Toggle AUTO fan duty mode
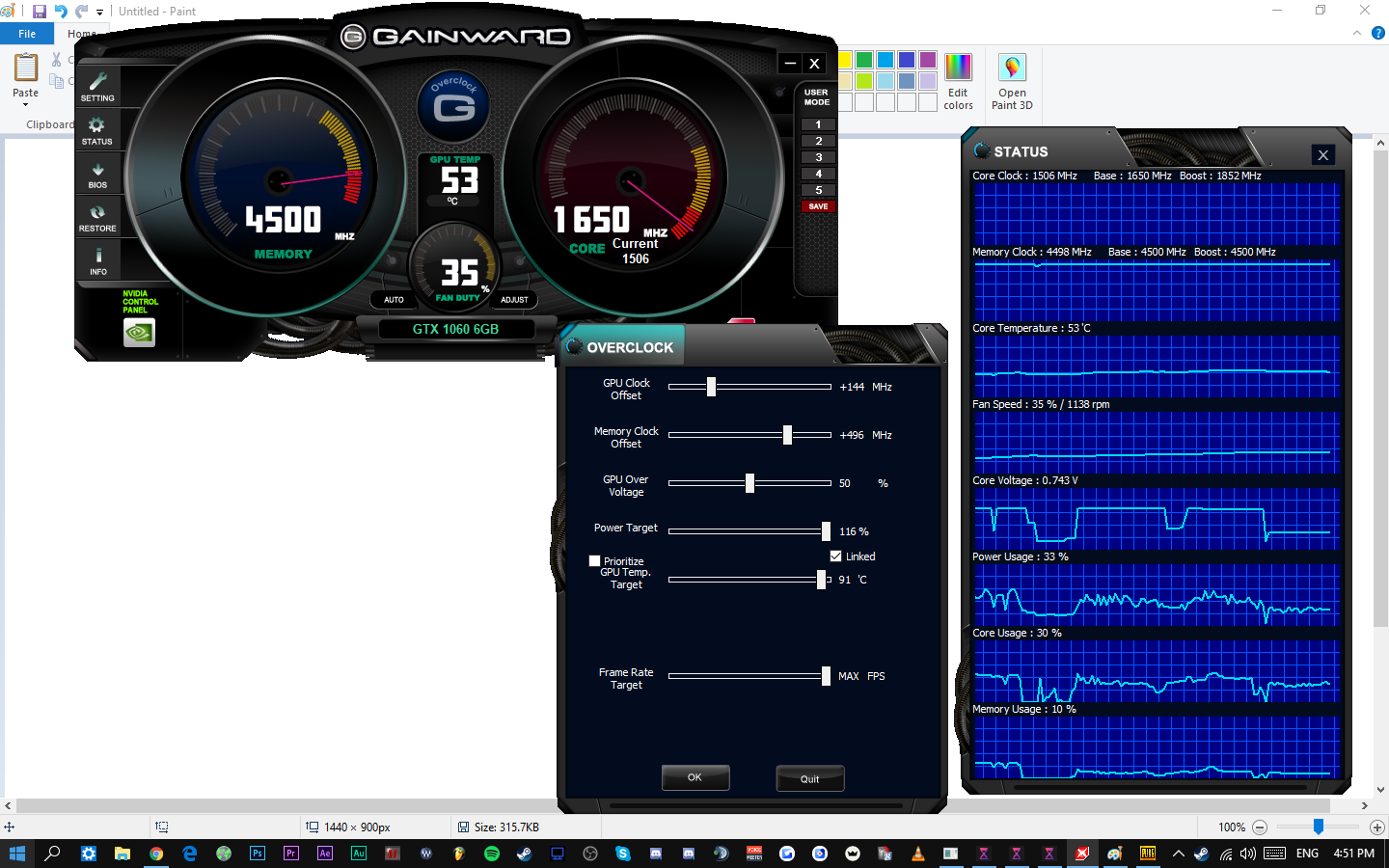The width and height of the screenshot is (1389, 868). click(x=394, y=300)
